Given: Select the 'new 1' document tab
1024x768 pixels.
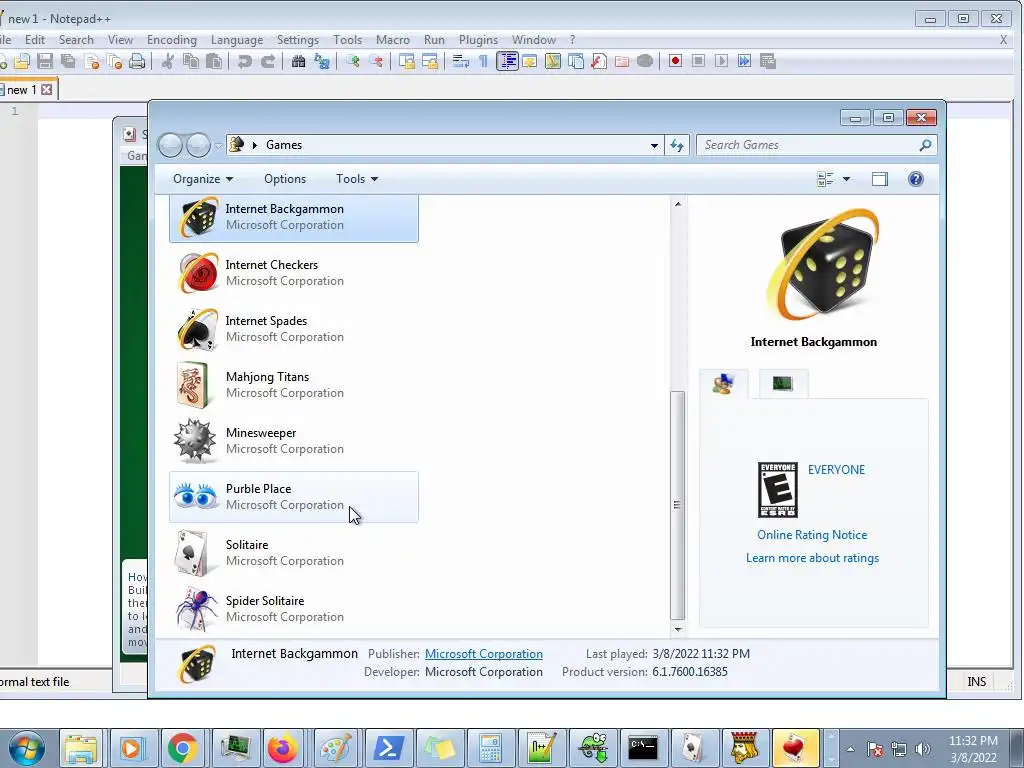Looking at the screenshot, I should (x=22, y=89).
